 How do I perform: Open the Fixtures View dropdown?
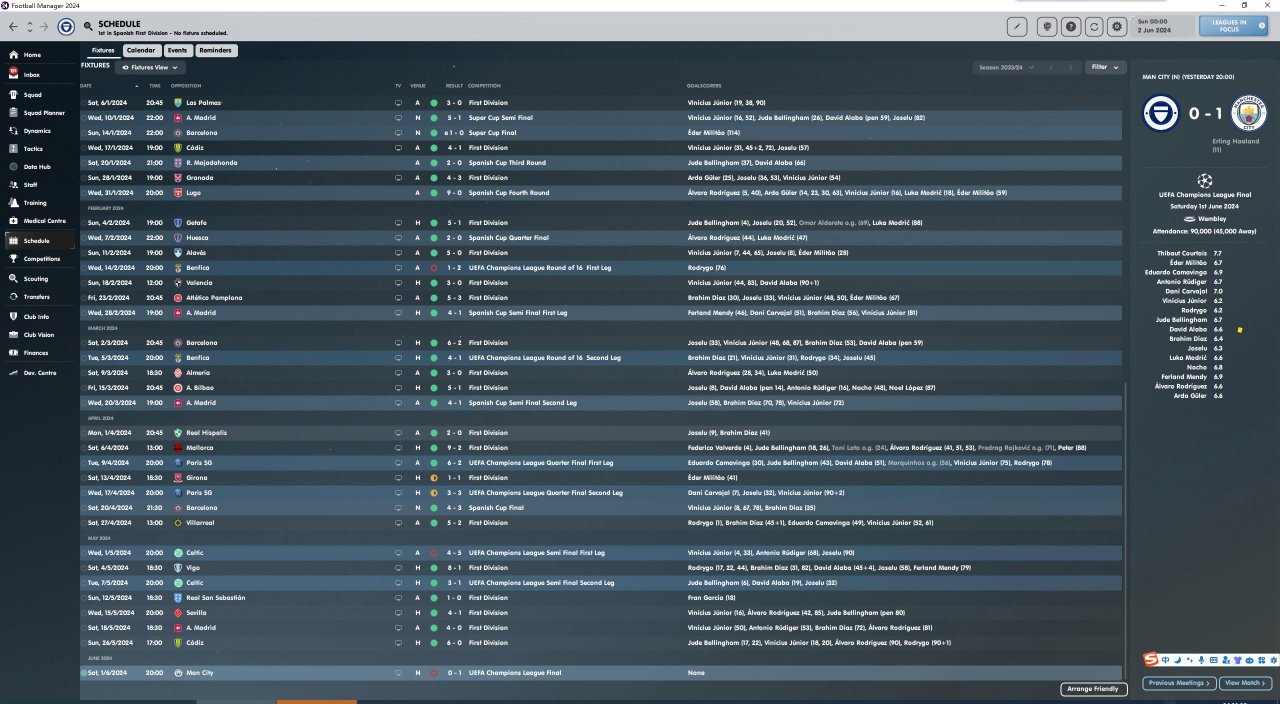click(x=150, y=68)
